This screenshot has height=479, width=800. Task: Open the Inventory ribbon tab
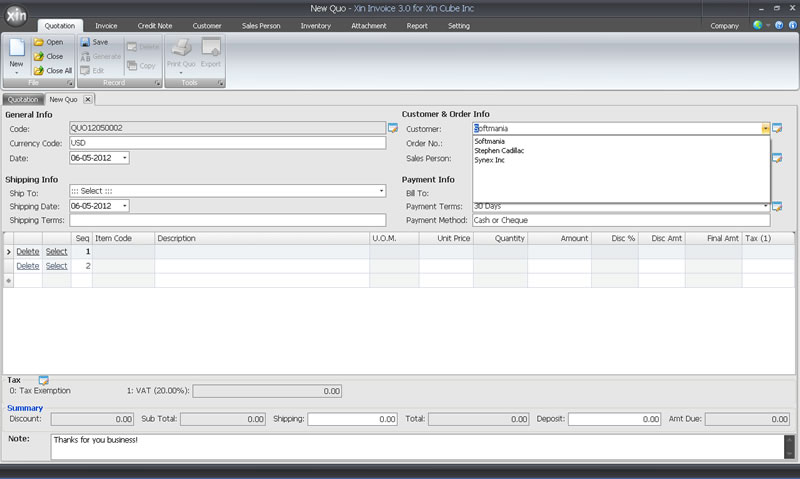(x=315, y=26)
